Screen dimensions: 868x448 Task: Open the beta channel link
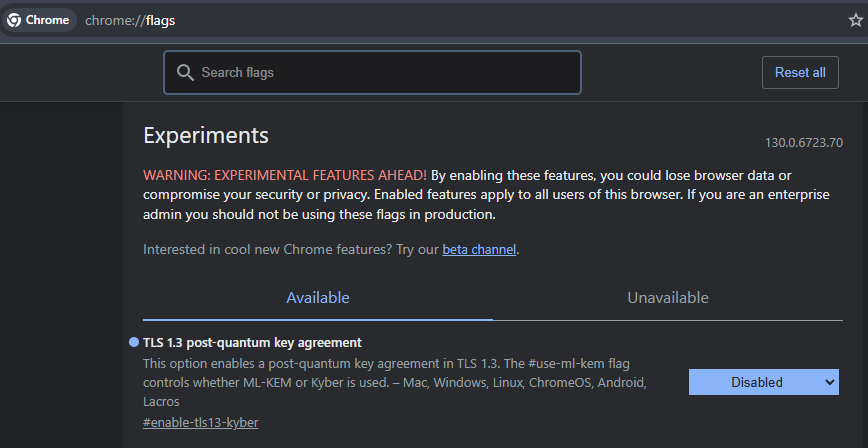click(x=479, y=249)
